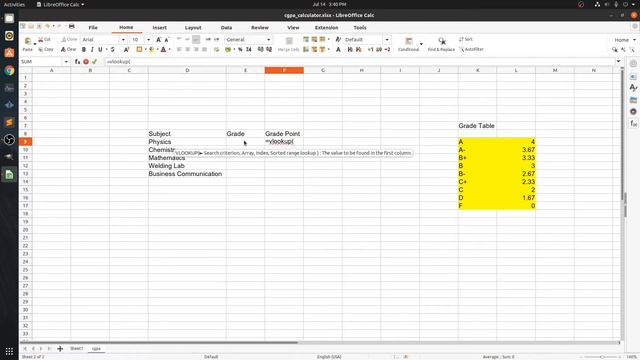
Task: Toggle Underline formatting
Action: pyautogui.click(x=100, y=49)
